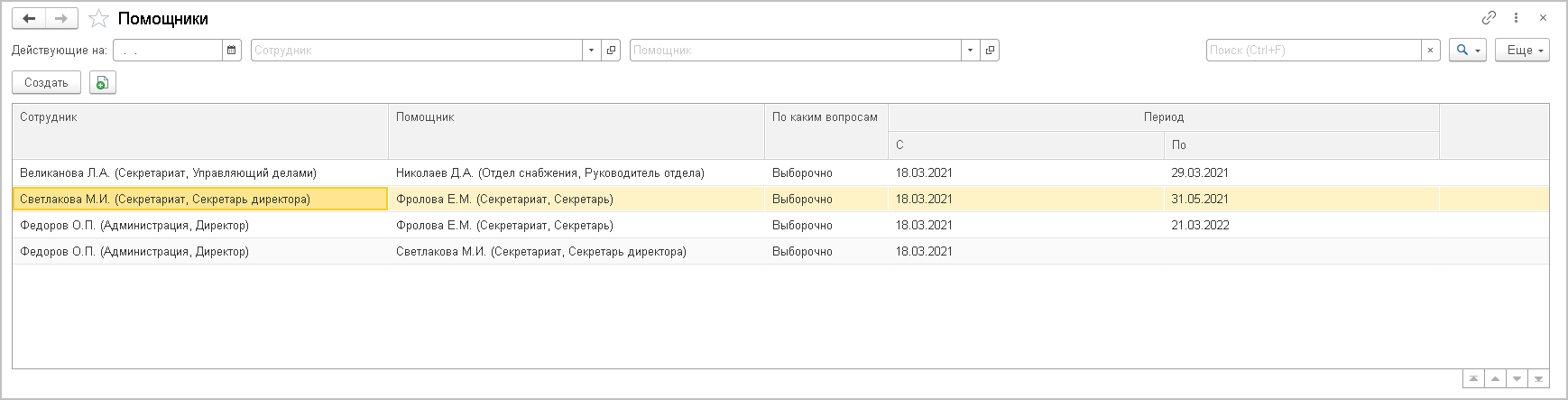The image size is (1568, 400).
Task: Expand the Сотрудник filter dropdown
Action: [591, 51]
